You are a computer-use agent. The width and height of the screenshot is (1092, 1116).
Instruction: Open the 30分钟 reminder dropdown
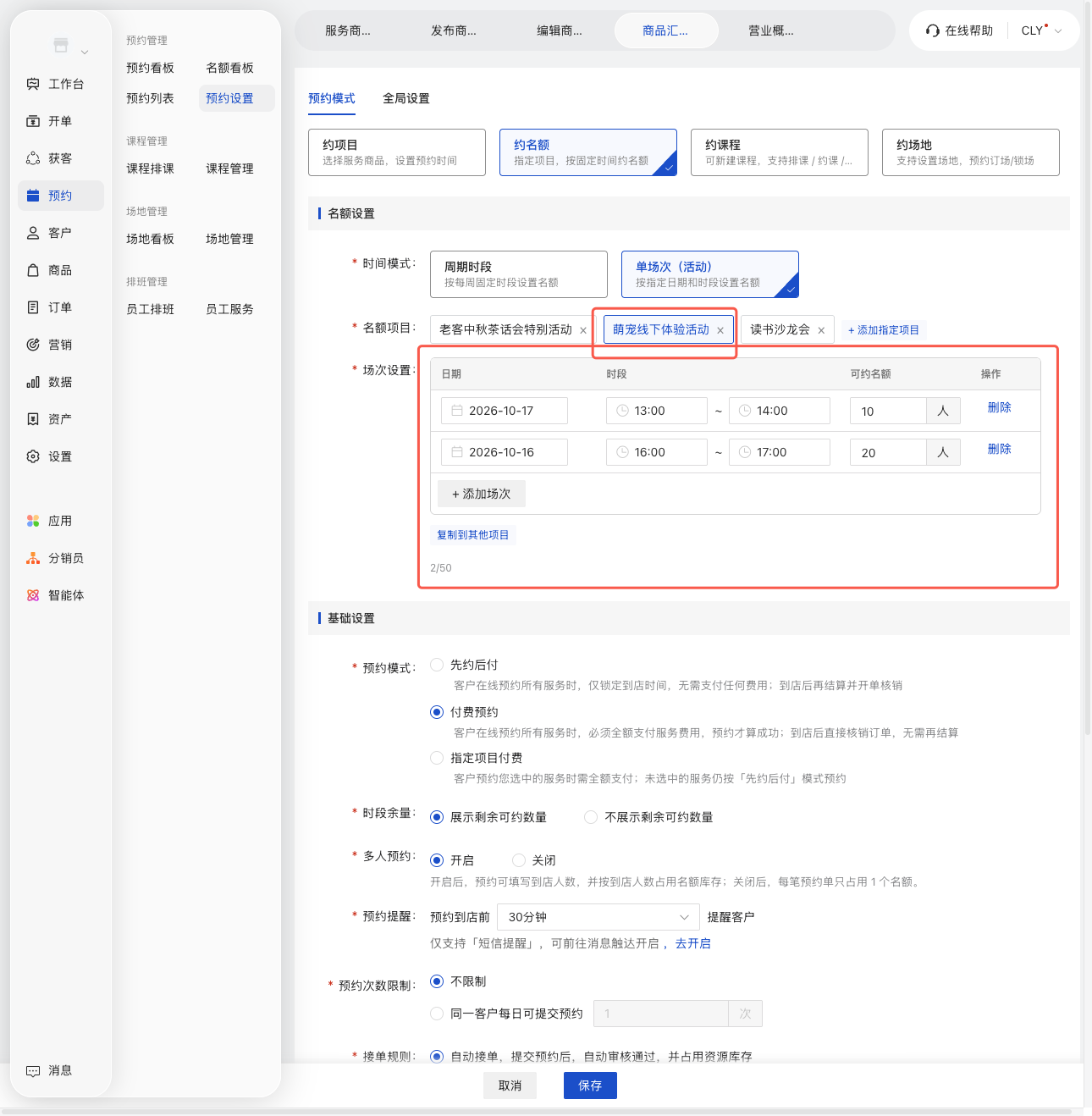click(x=598, y=917)
